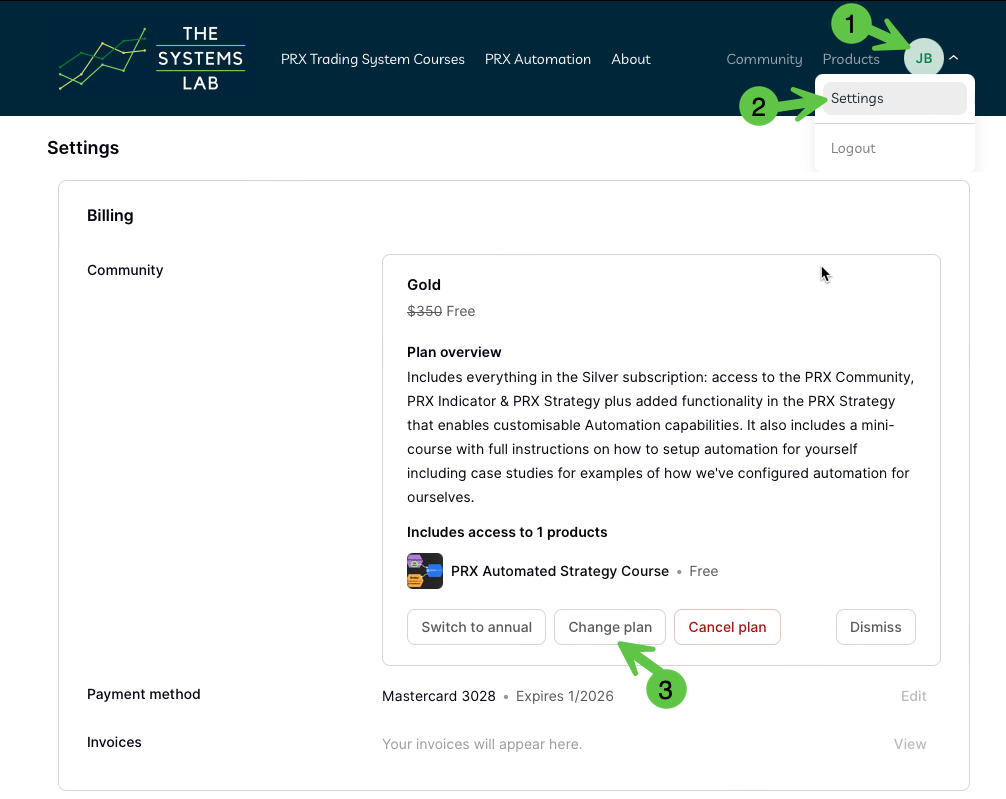Image resolution: width=1006 pixels, height=799 pixels.
Task: Click the green number 1 marker
Action: coord(850,24)
